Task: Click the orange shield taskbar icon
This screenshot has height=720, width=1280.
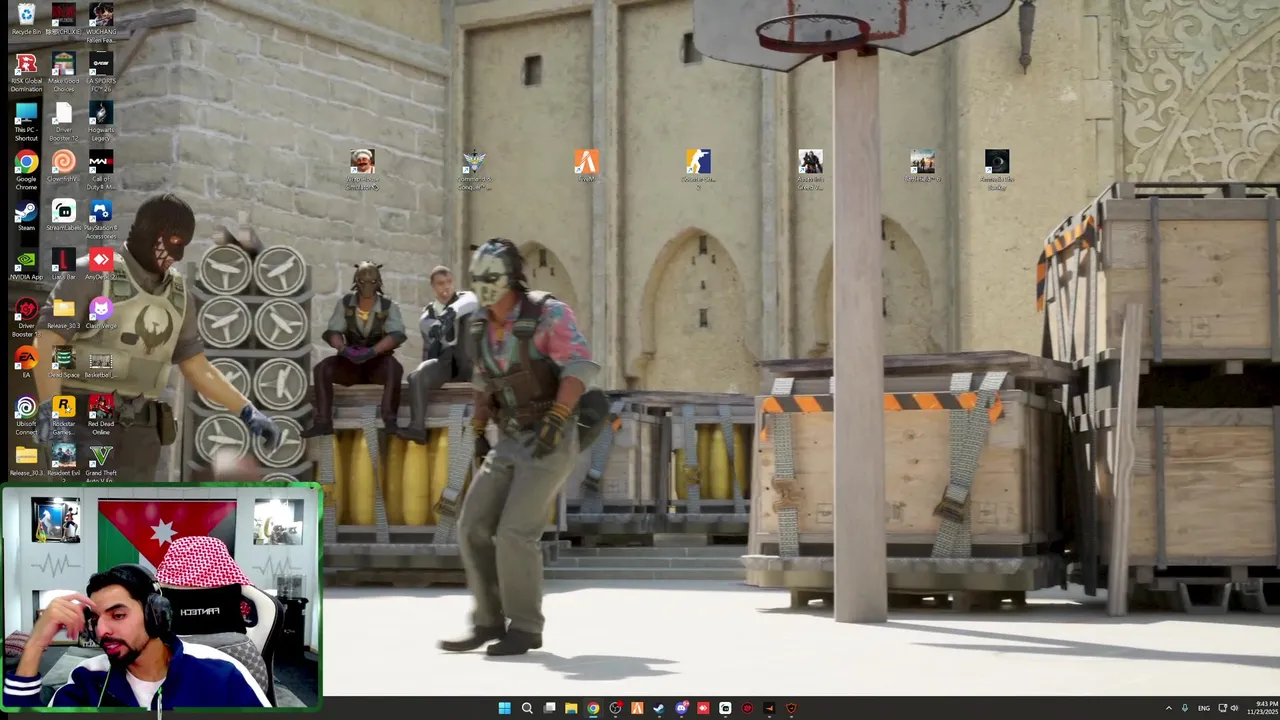Action: (x=791, y=708)
